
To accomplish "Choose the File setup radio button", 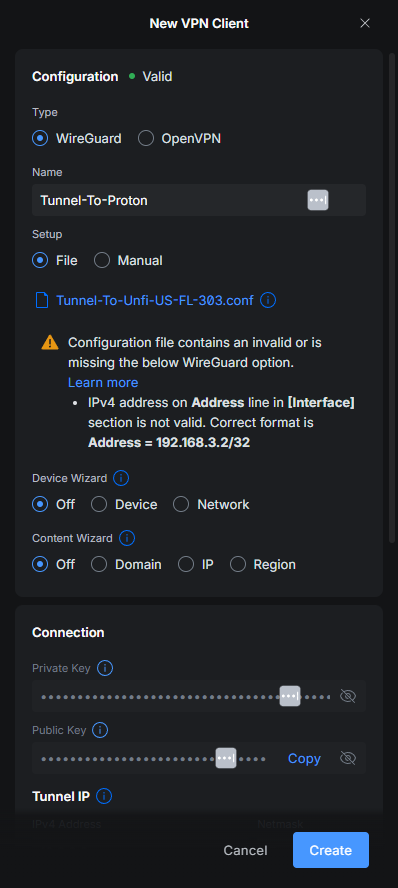I will [x=40, y=261].
